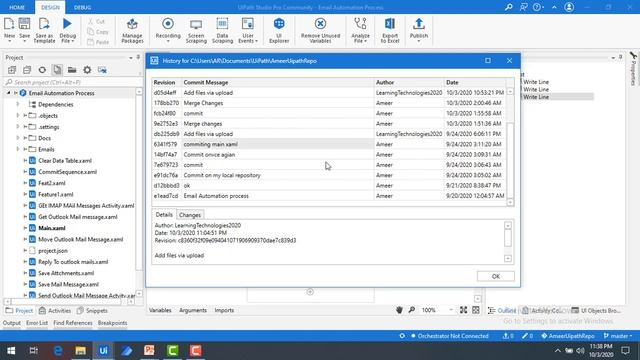Viewport: 640px width, 360px height.
Task: Toggle Show All Files in Project panel
Action: [x=57, y=70]
